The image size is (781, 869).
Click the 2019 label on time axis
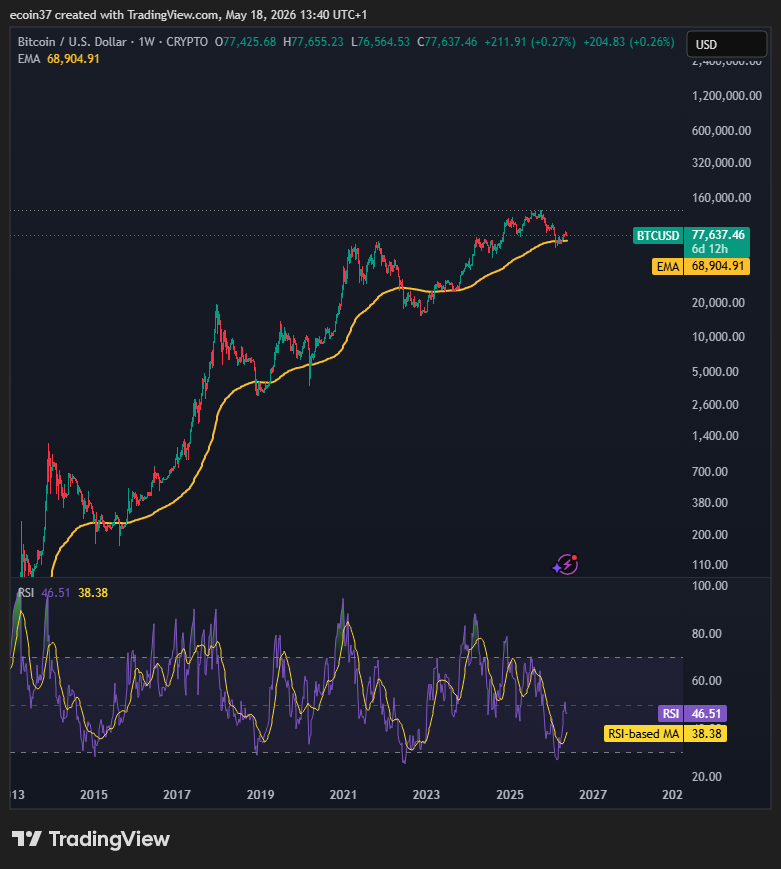coord(260,794)
